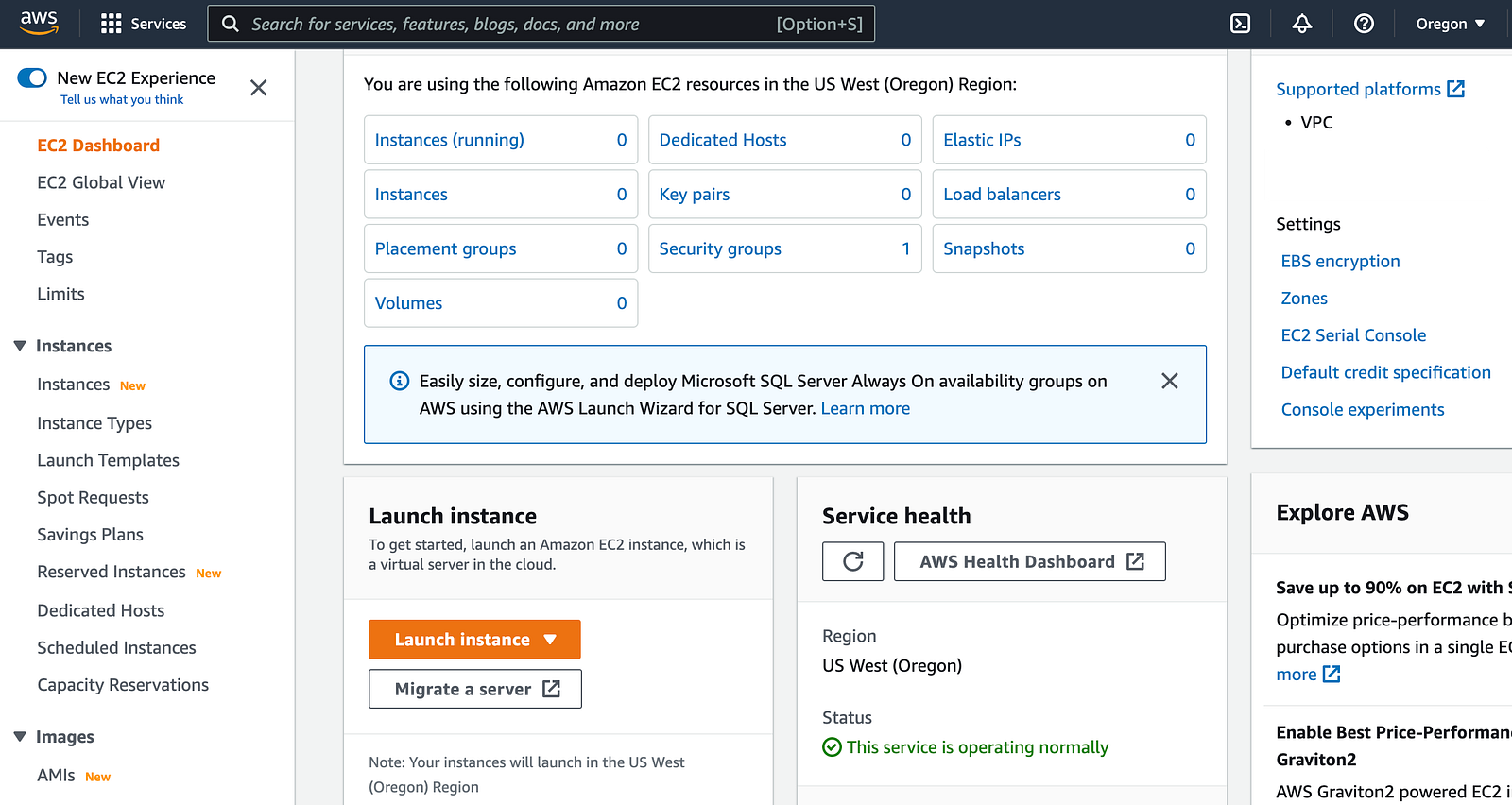Click the external link icon after 'more'

click(x=1332, y=674)
